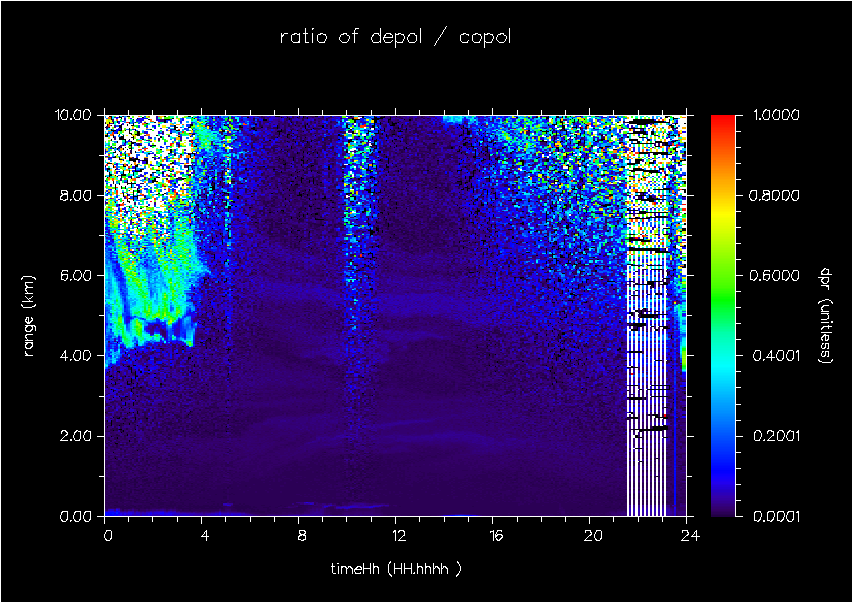The width and height of the screenshot is (853, 603).
Task: Click the colorbar label 'dpr (unitless)'
Action: pyautogui.click(x=825, y=316)
